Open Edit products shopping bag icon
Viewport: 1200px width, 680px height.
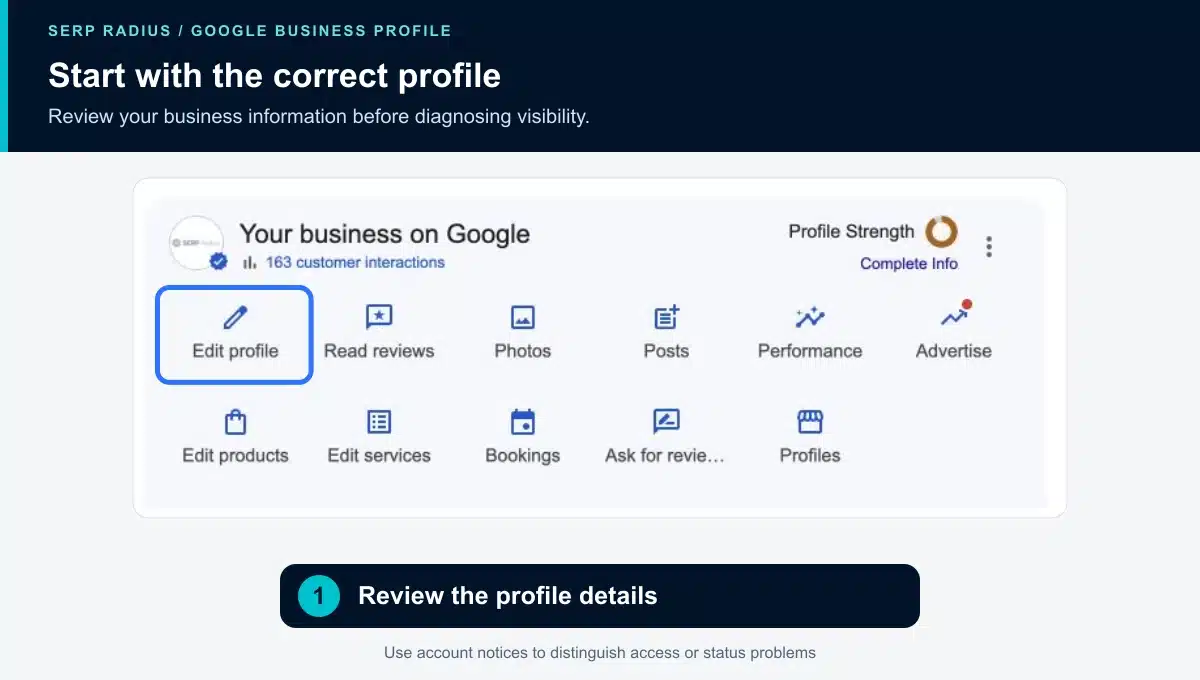click(235, 422)
